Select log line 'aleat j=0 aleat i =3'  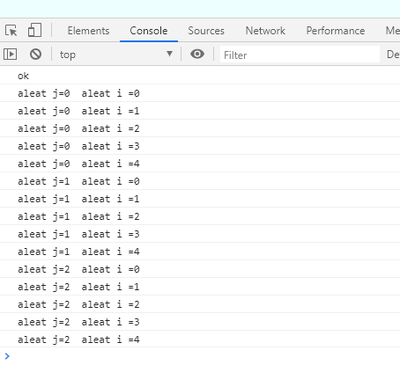[200, 146]
